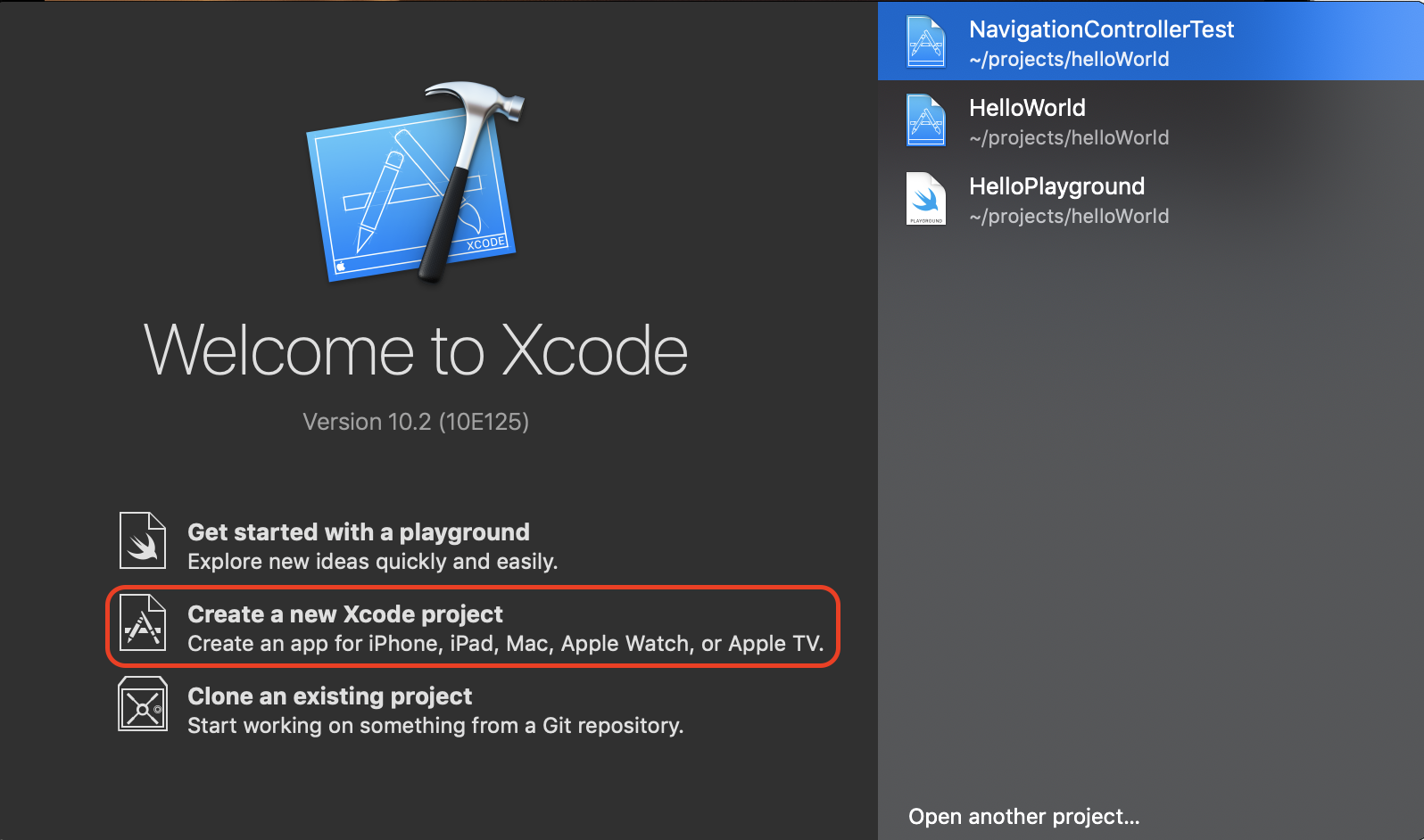The image size is (1424, 840).
Task: Click the Swift playground document icon
Action: [143, 540]
